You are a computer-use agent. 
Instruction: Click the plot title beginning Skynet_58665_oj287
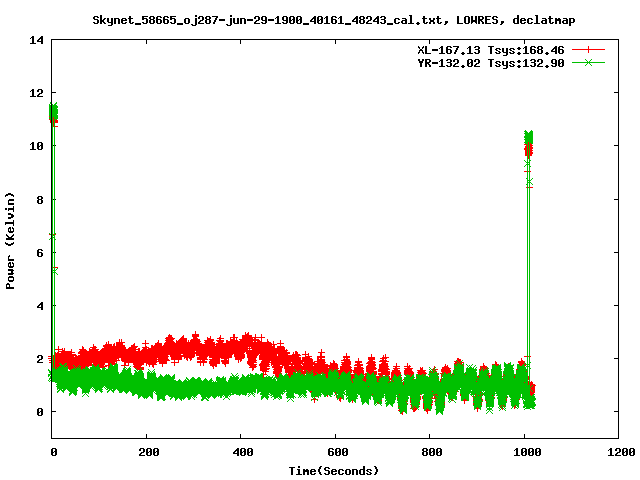333,20
